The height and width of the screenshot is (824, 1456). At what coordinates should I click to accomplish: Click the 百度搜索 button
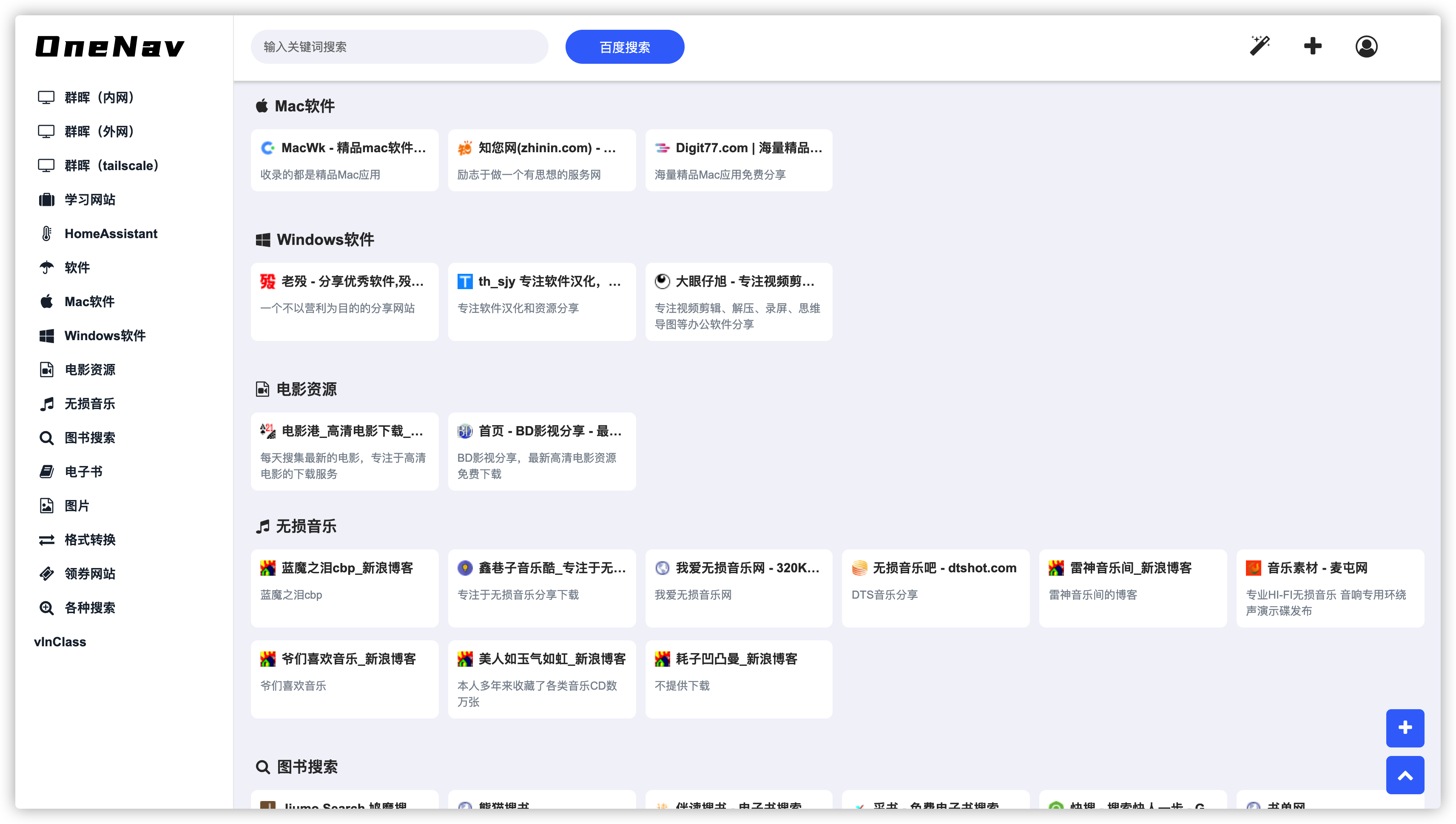tap(624, 46)
